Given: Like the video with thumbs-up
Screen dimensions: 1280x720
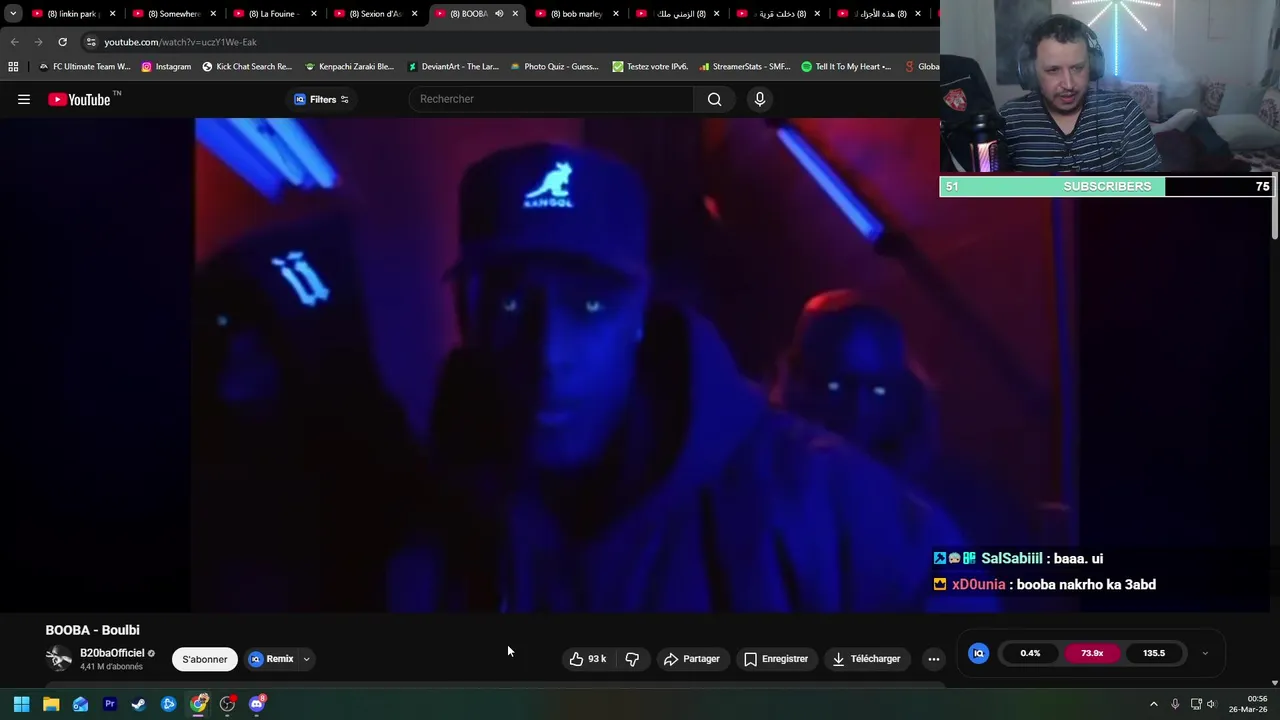Looking at the screenshot, I should pos(587,659).
